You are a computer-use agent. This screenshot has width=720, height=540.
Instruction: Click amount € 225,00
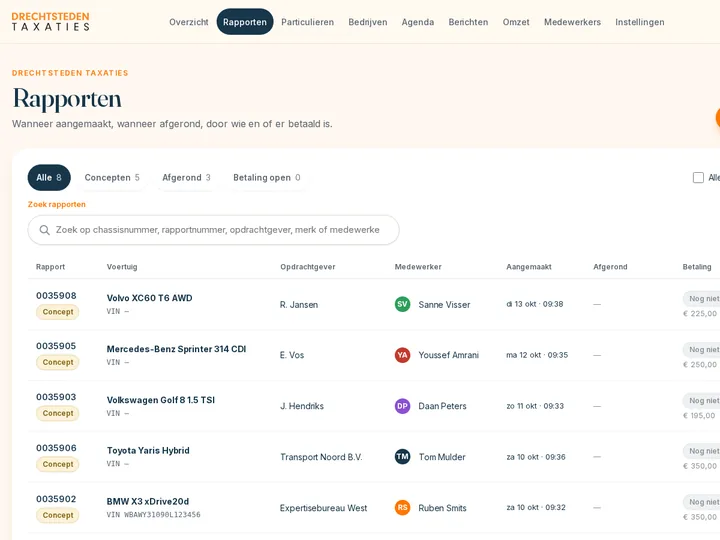(700, 314)
